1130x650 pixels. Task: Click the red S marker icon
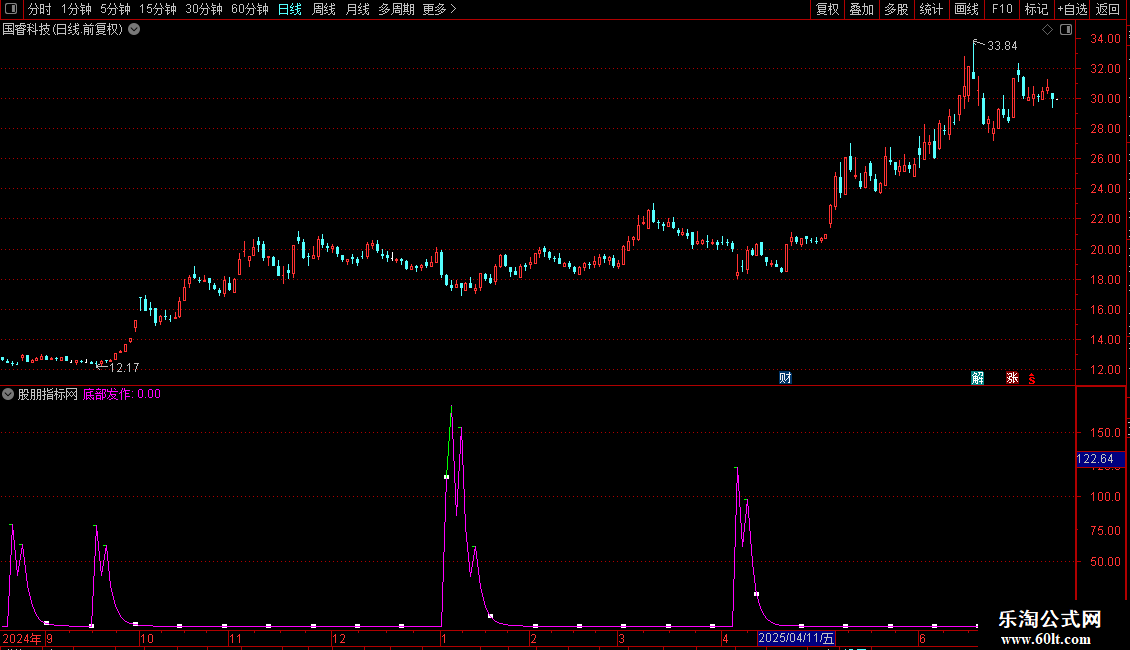click(x=1032, y=378)
